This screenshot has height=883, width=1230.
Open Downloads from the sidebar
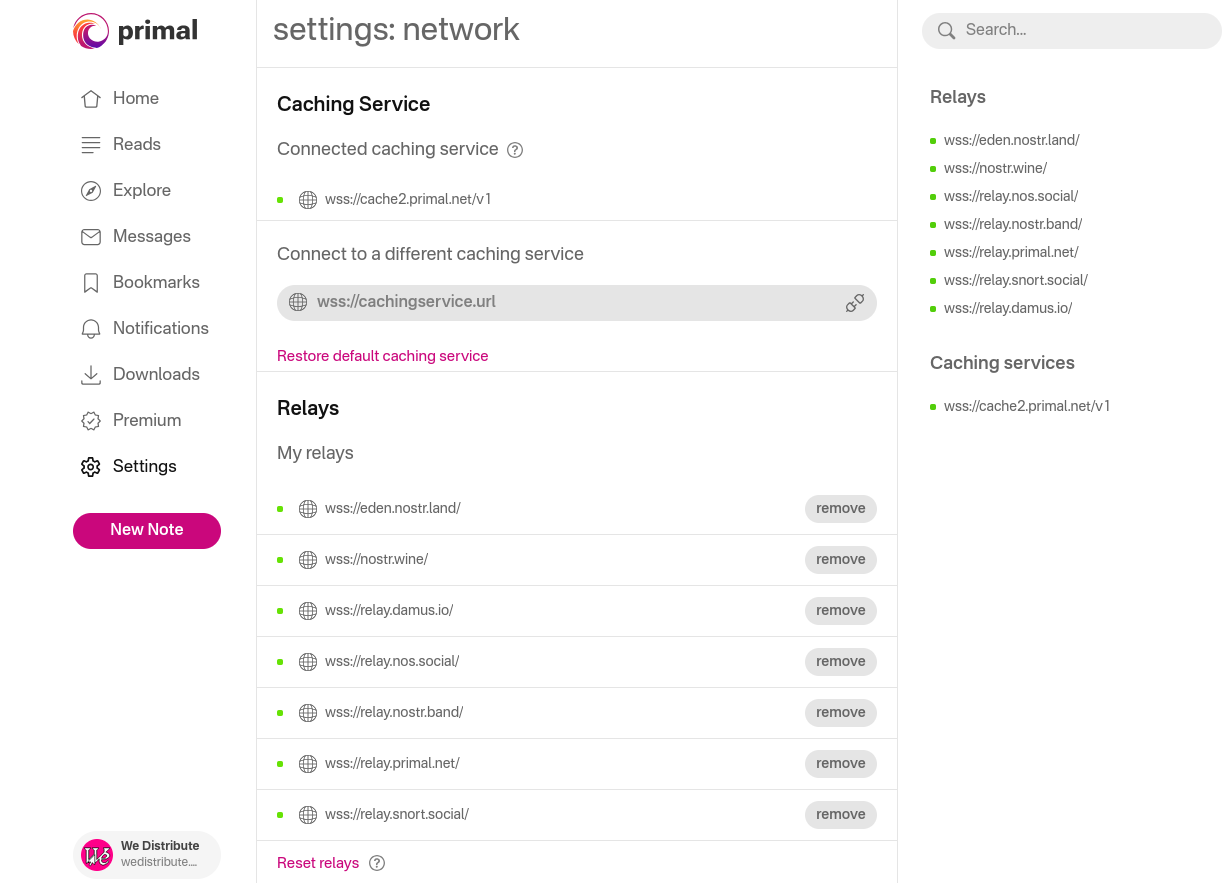(156, 374)
